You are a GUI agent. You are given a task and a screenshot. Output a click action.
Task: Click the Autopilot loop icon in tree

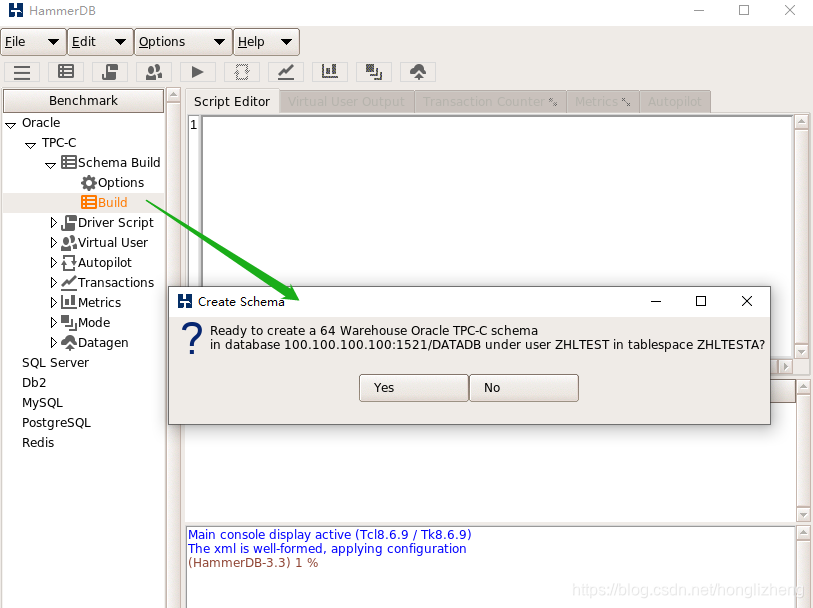(x=69, y=263)
